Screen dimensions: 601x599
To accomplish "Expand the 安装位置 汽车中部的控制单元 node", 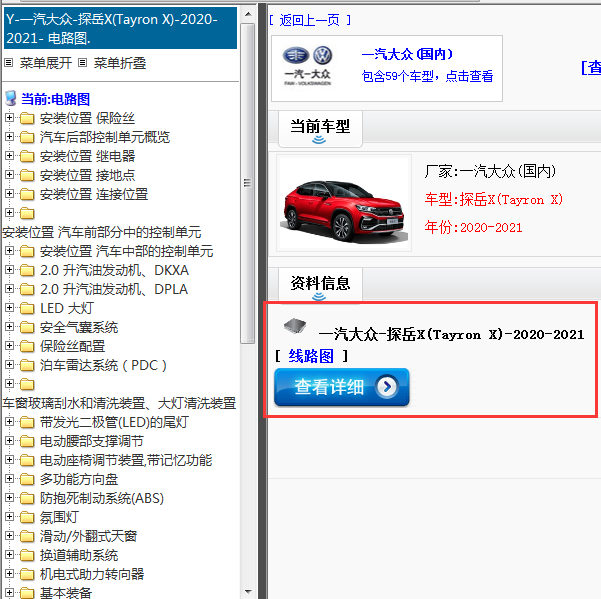I will point(10,251).
